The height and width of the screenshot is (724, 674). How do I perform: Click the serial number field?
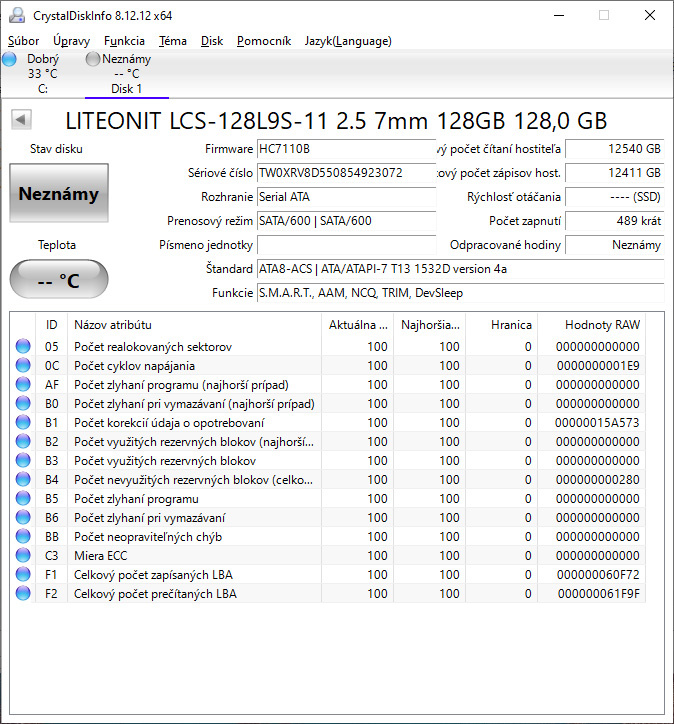[x=346, y=173]
